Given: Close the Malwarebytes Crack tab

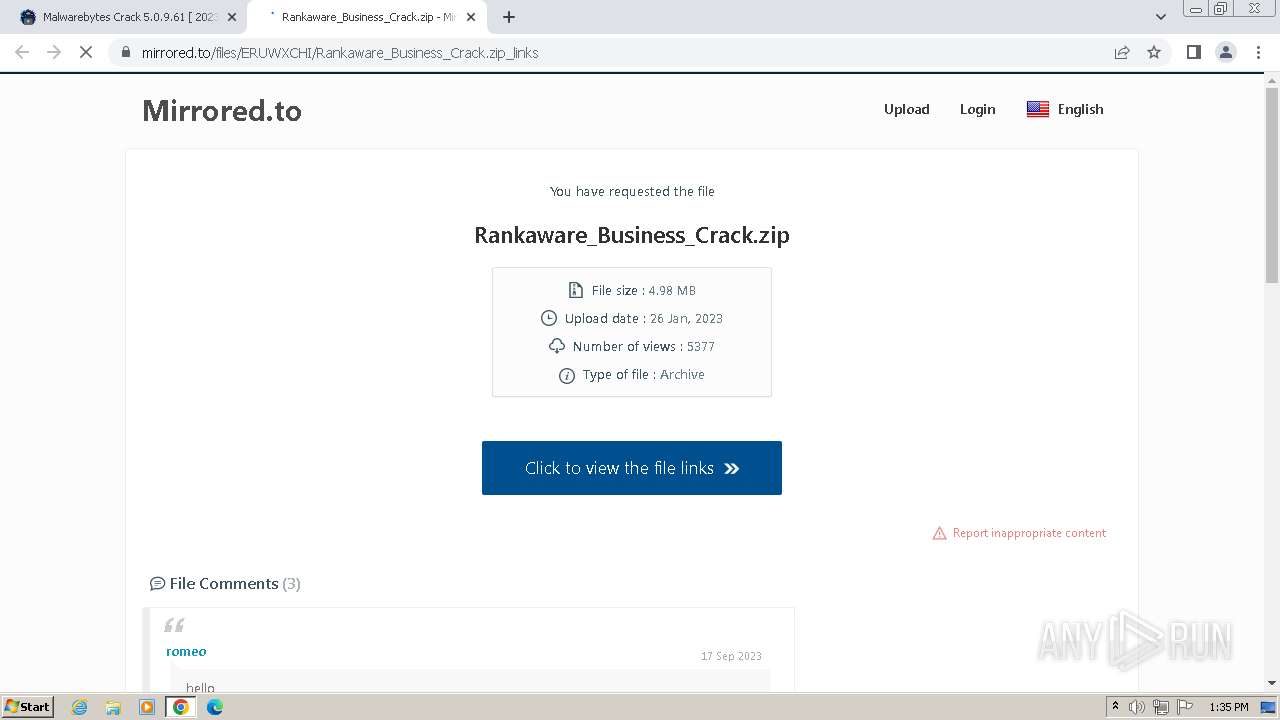Looking at the screenshot, I should (232, 17).
